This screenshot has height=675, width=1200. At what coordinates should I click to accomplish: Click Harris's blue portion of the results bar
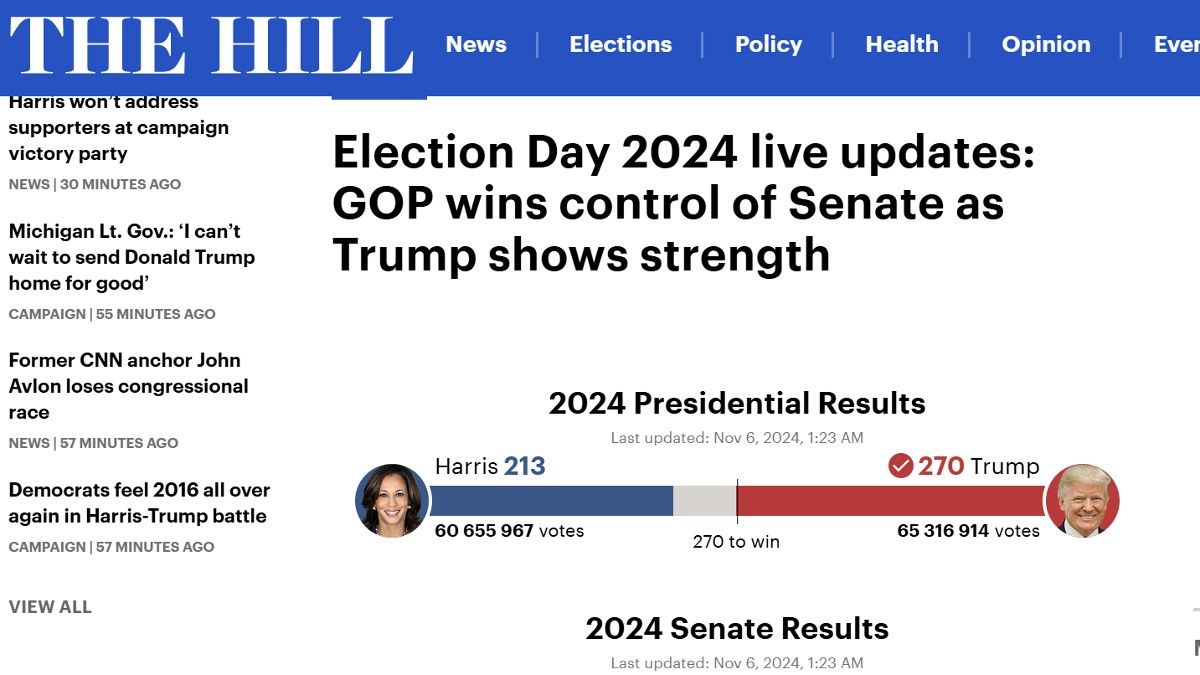coord(550,500)
